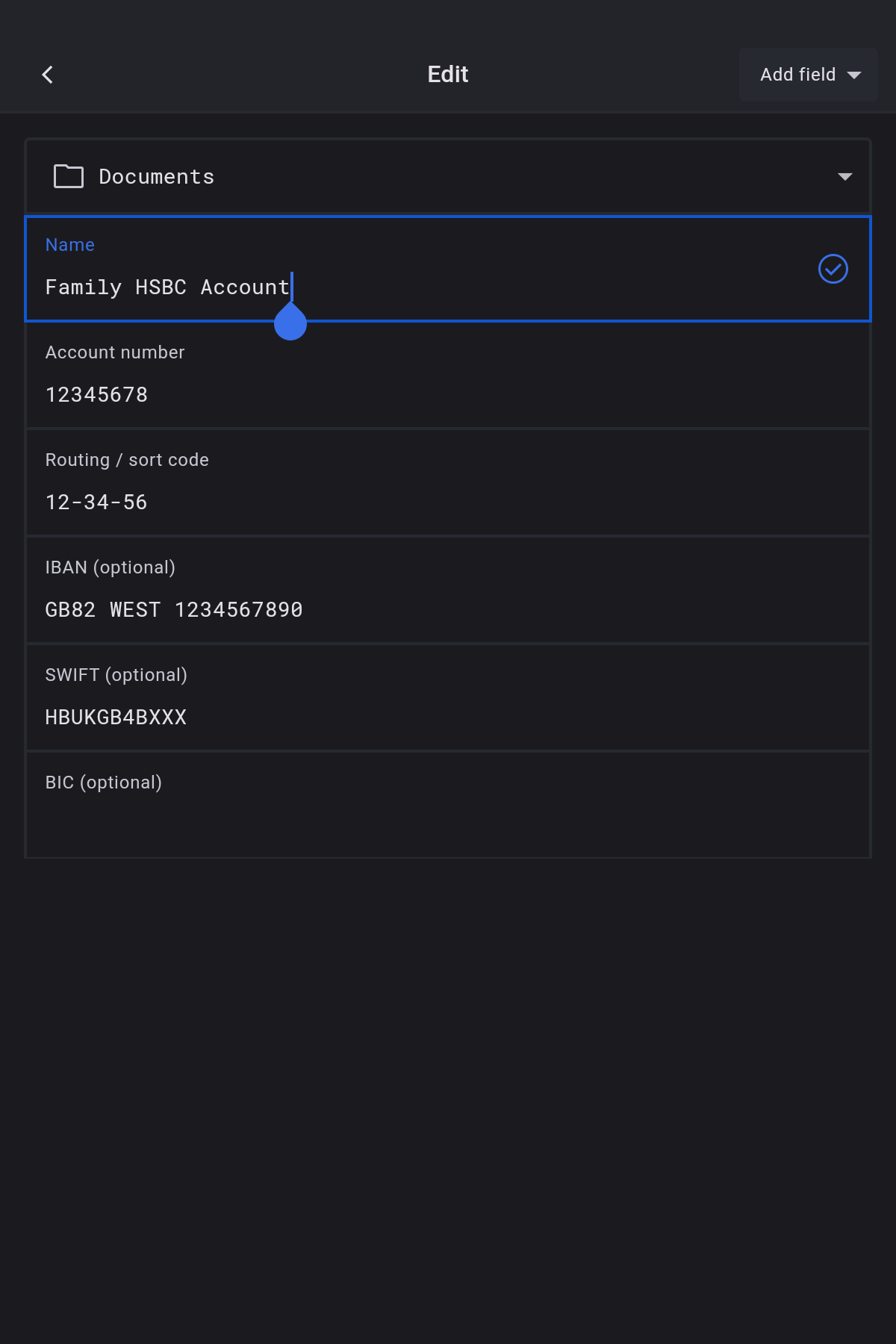Screen dimensions: 896x1344
Task: Click the HBUKGB4BXXX SWIFT value
Action: click(x=116, y=718)
